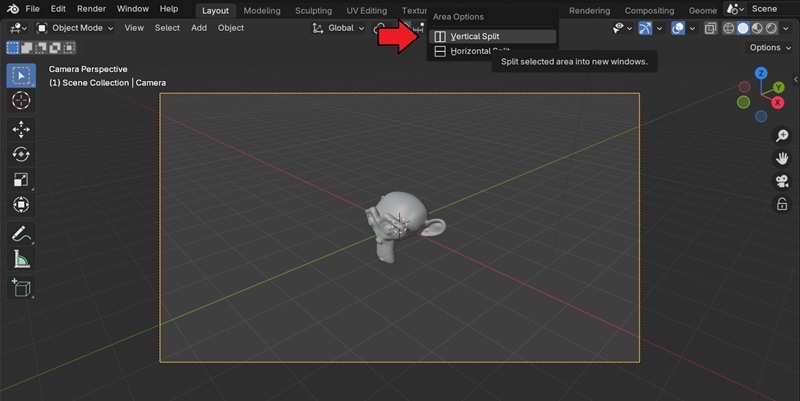Set selection mode to Intersect
This screenshot has width=800, height=401.
pyautogui.click(x=69, y=48)
